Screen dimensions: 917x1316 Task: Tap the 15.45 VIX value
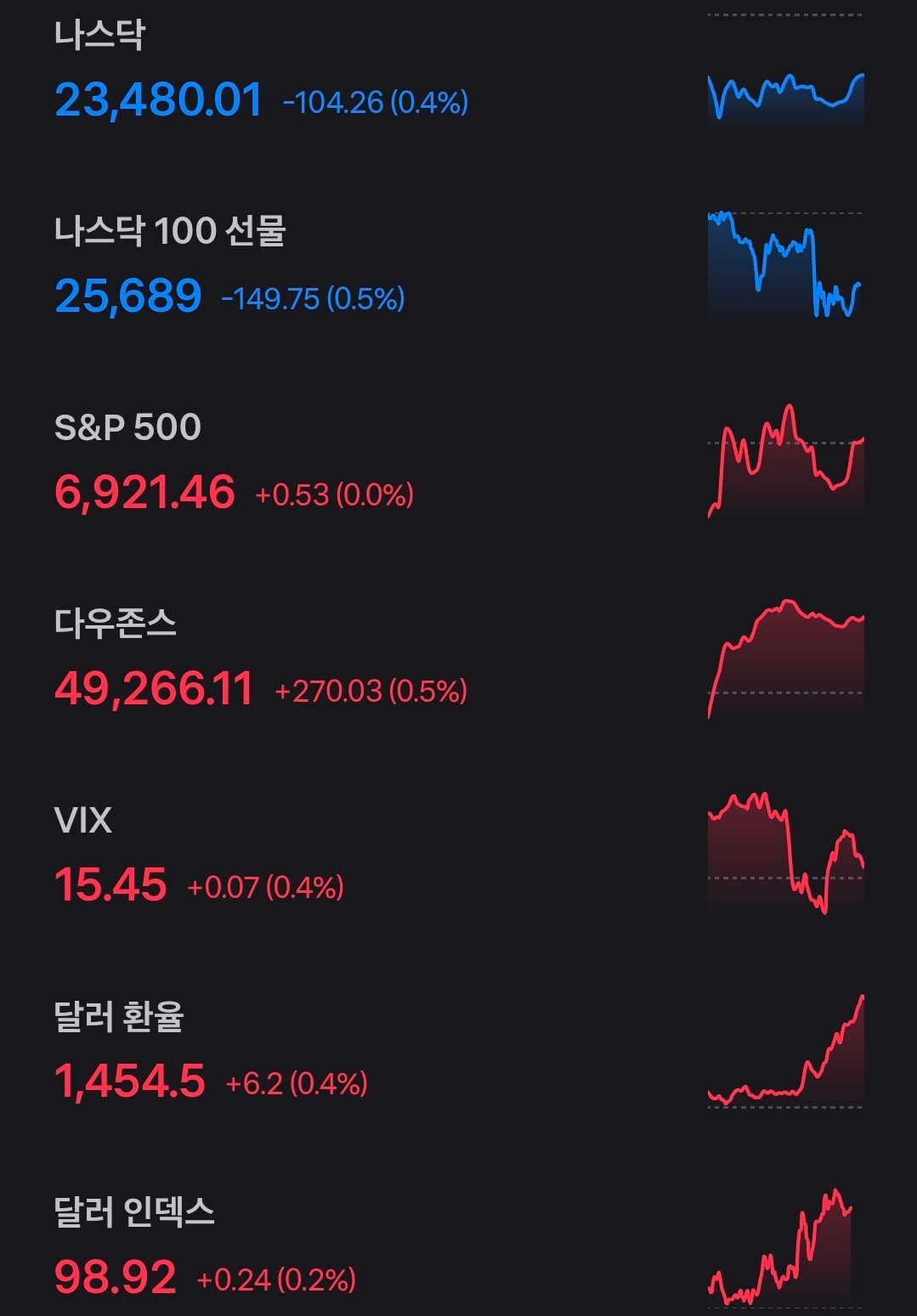point(110,885)
